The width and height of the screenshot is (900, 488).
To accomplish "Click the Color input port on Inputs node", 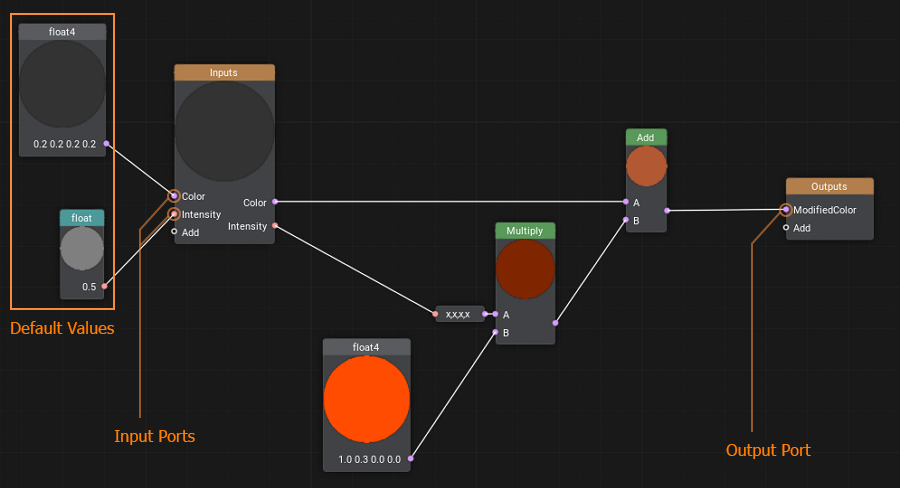I will pyautogui.click(x=174, y=196).
